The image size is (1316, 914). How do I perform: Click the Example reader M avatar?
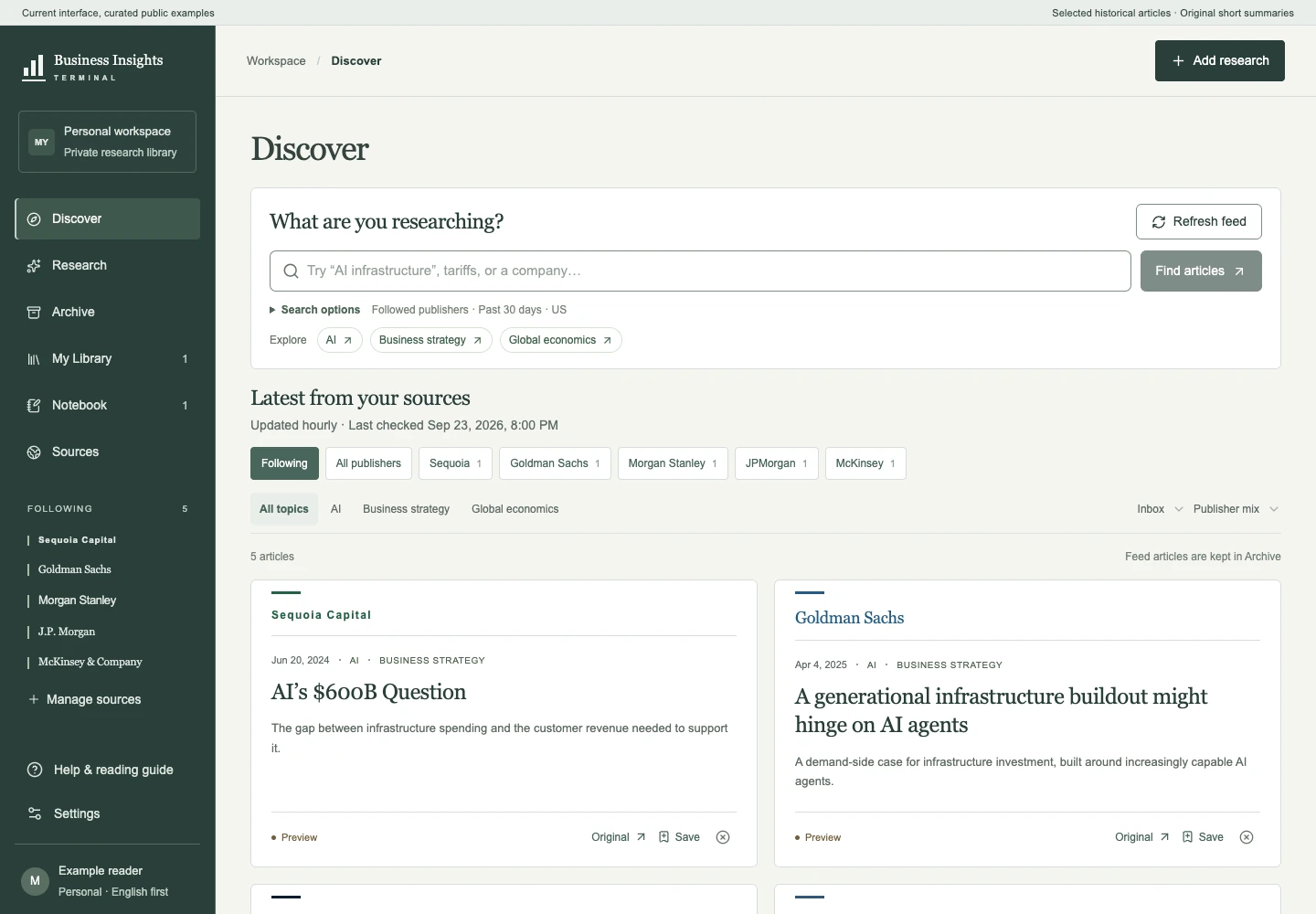[x=35, y=881]
